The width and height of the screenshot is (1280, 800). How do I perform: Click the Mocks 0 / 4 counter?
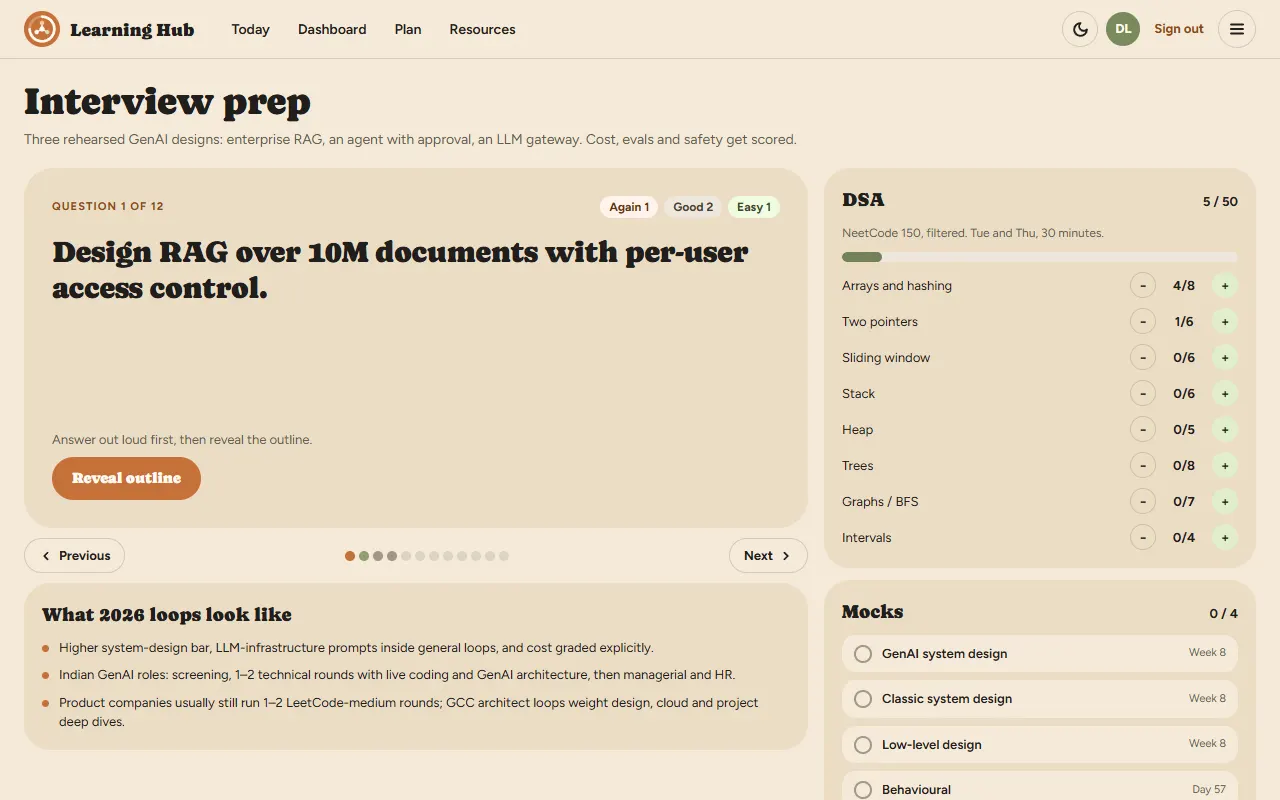1223,613
